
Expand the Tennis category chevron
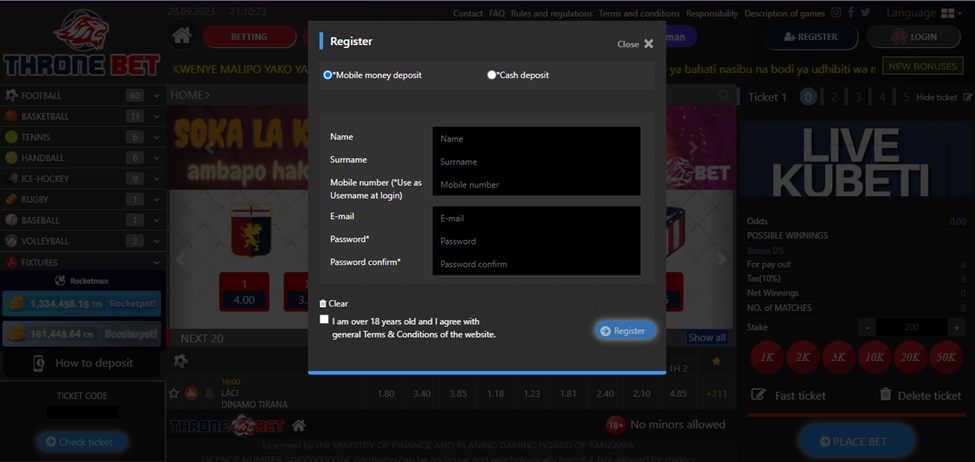pos(157,137)
